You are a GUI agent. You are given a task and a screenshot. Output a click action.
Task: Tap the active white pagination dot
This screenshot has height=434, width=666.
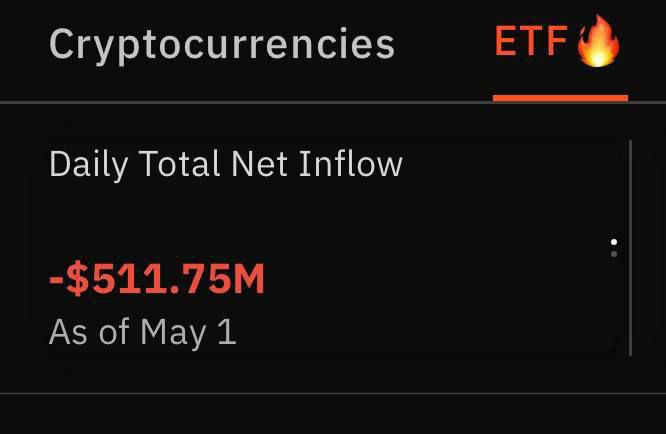(x=614, y=242)
